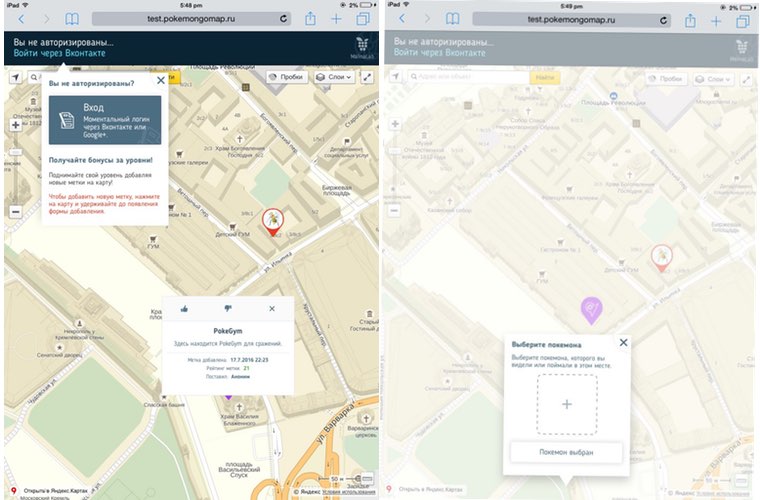Viewport: 760px width, 500px height.
Task: Follow 'Войти через Вконтакте' link in right screenshot
Action: (x=440, y=53)
